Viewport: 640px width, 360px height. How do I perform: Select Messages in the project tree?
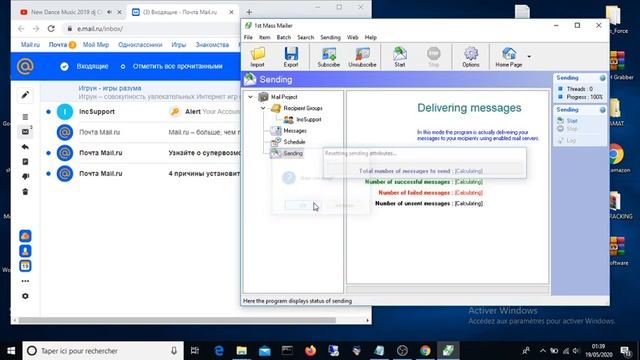click(x=295, y=131)
